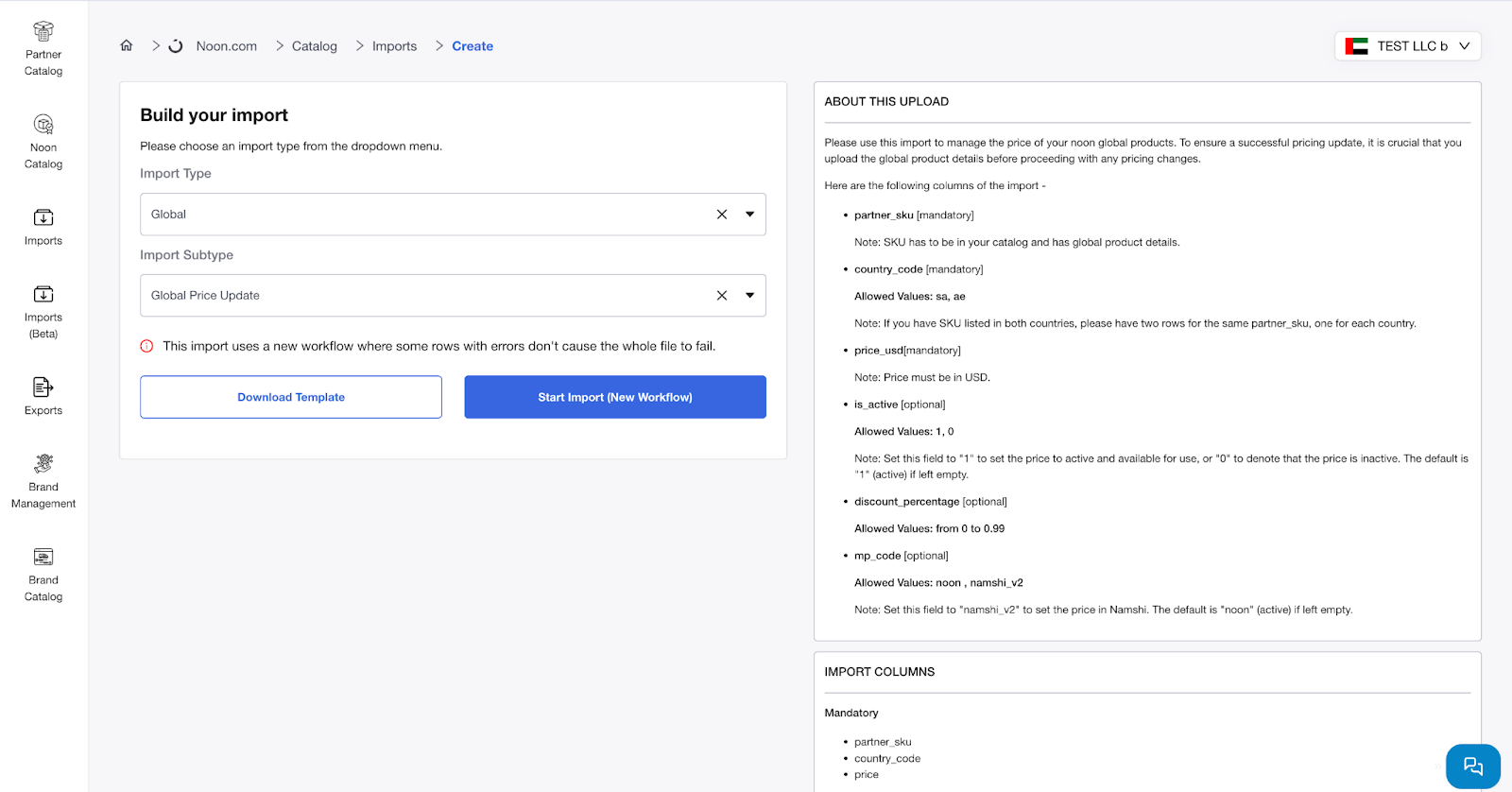Click the Noon.com breadcrumb link
This screenshot has width=1512, height=792.
click(x=226, y=46)
